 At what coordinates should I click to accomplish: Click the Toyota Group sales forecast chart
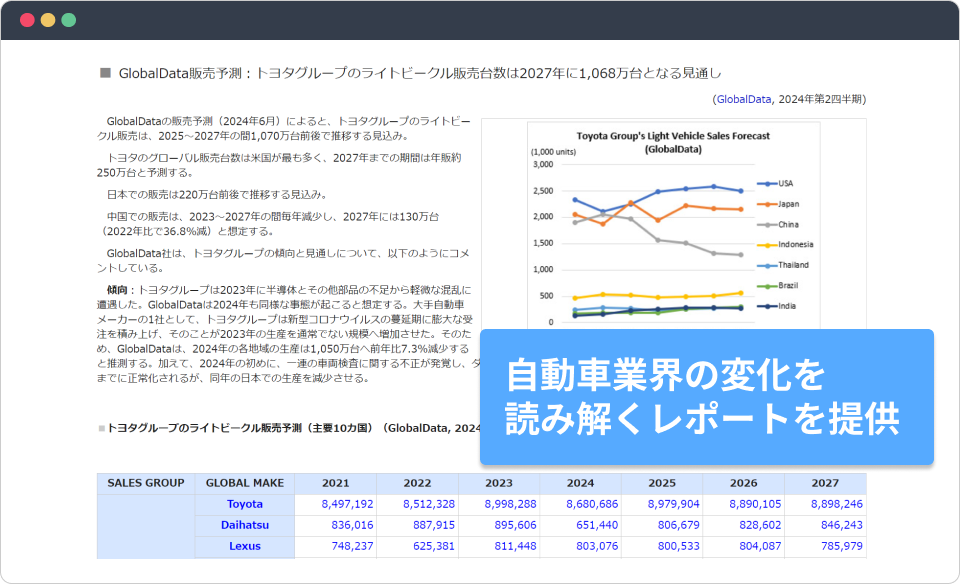click(673, 225)
